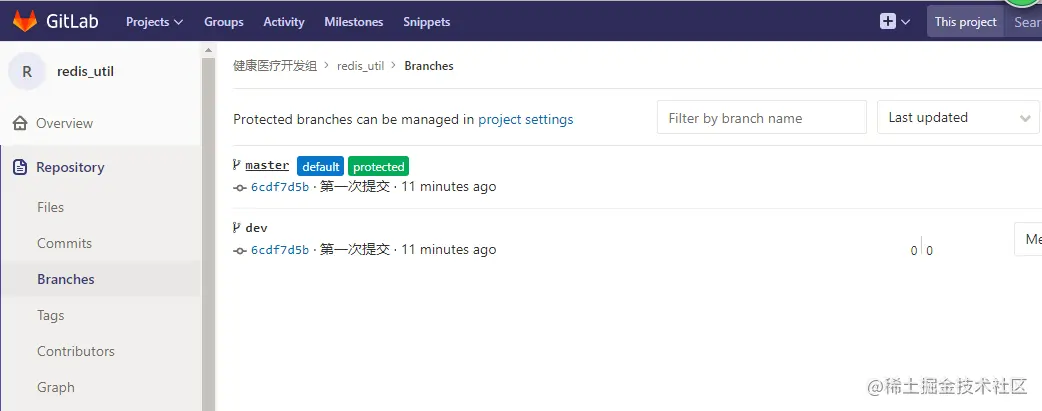Open Tags under Repository
The height and width of the screenshot is (411, 1042).
point(51,315)
